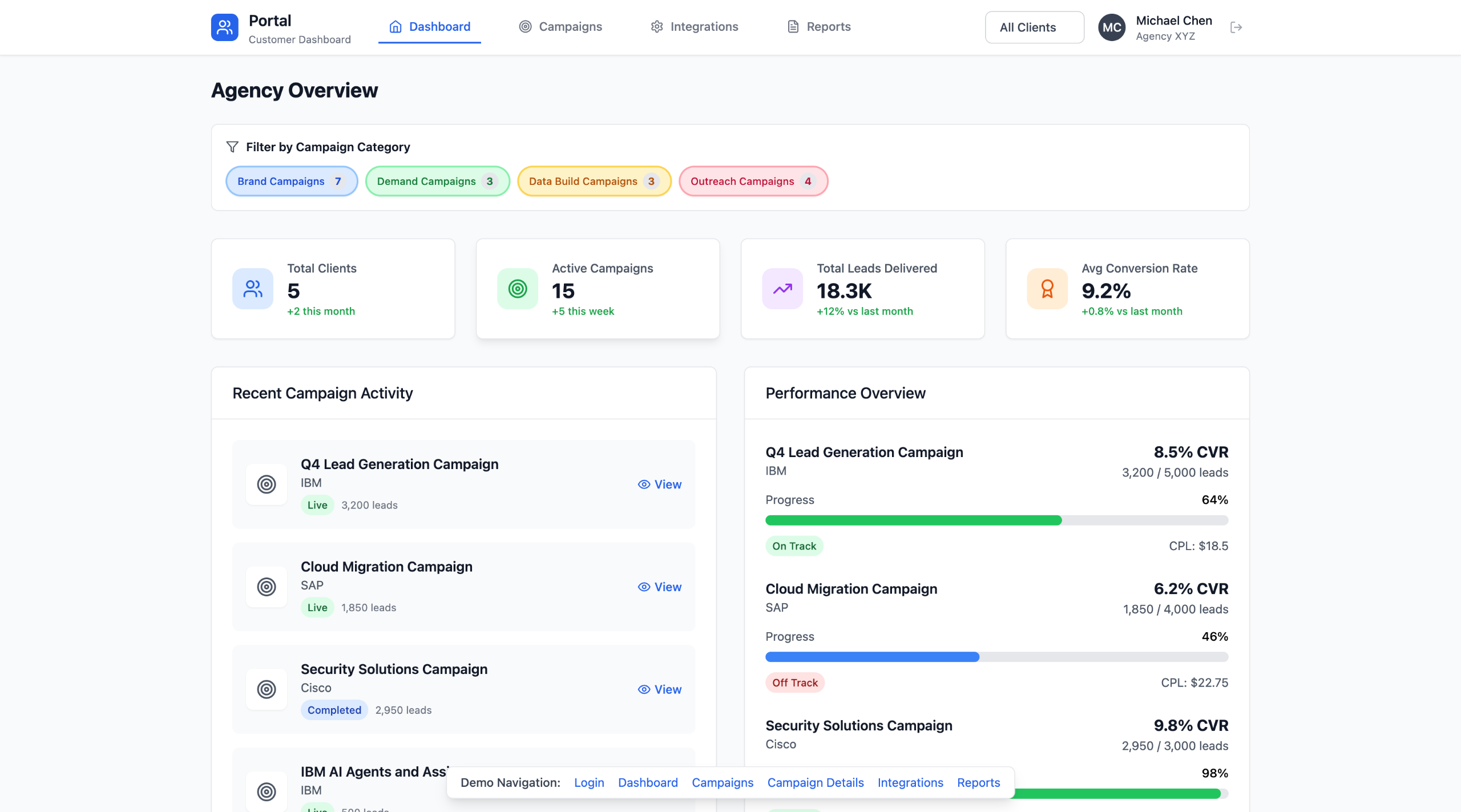Click the Portal logo icon
Viewport: 1461px width, 812px height.
(224, 27)
